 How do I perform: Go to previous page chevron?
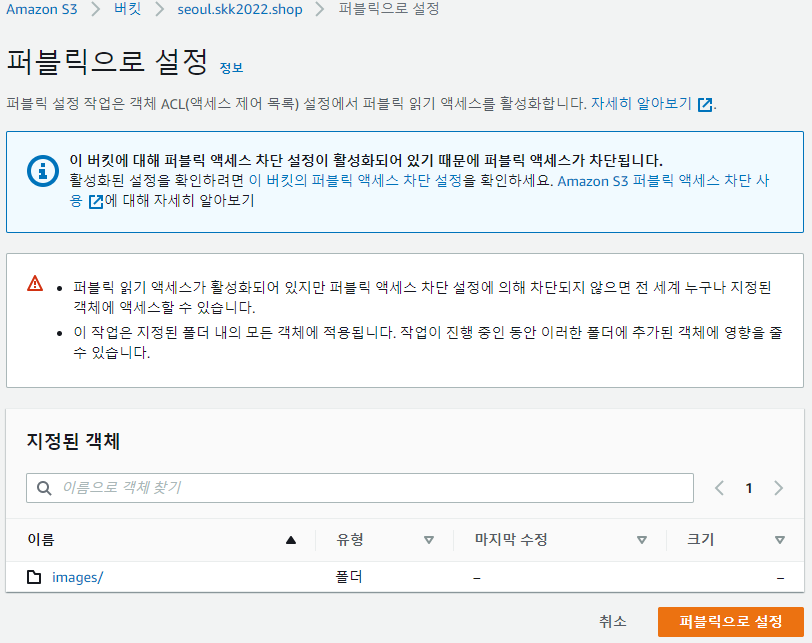pos(719,488)
